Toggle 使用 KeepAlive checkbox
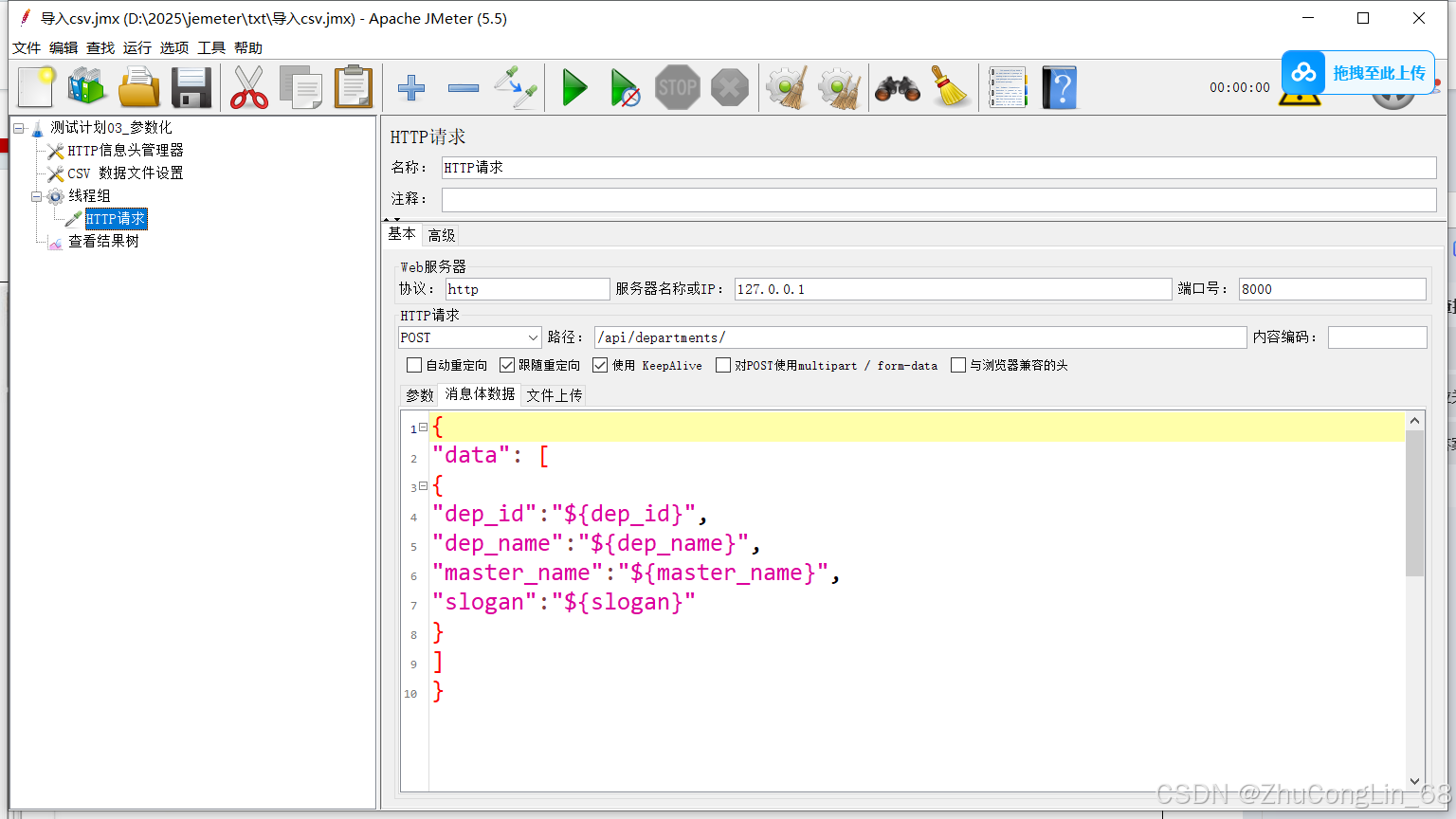This screenshot has width=1456, height=819. (600, 365)
